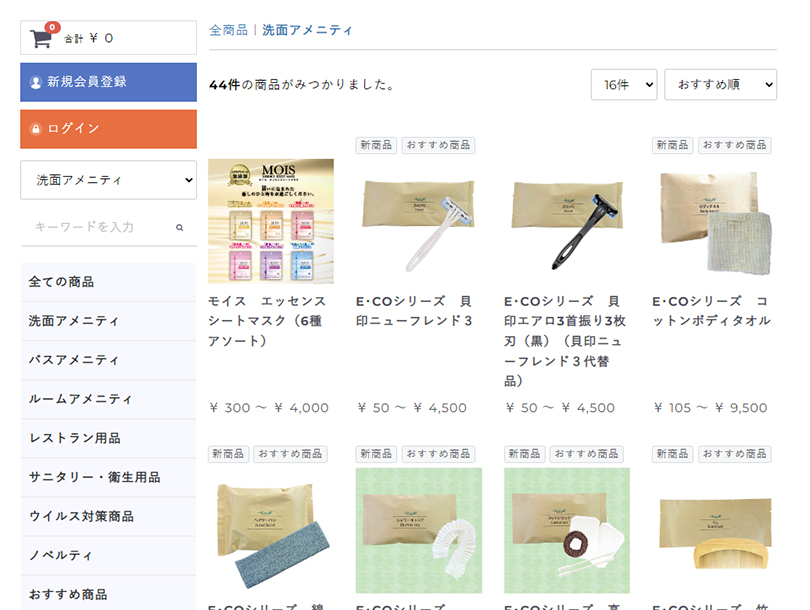Click ログイン button
The image size is (810, 610).
pyautogui.click(x=108, y=129)
